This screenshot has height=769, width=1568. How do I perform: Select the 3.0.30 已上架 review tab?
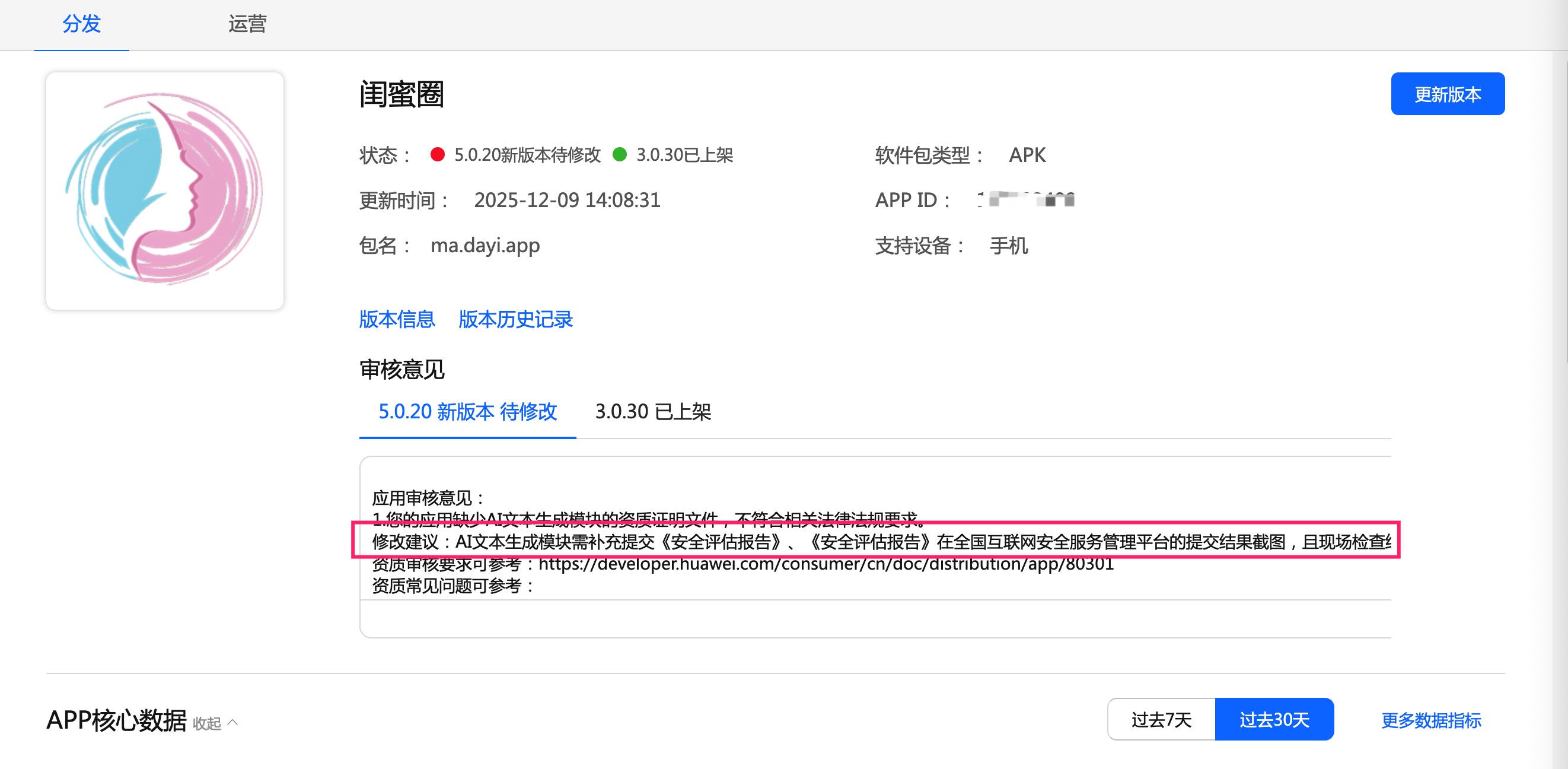coord(652,412)
